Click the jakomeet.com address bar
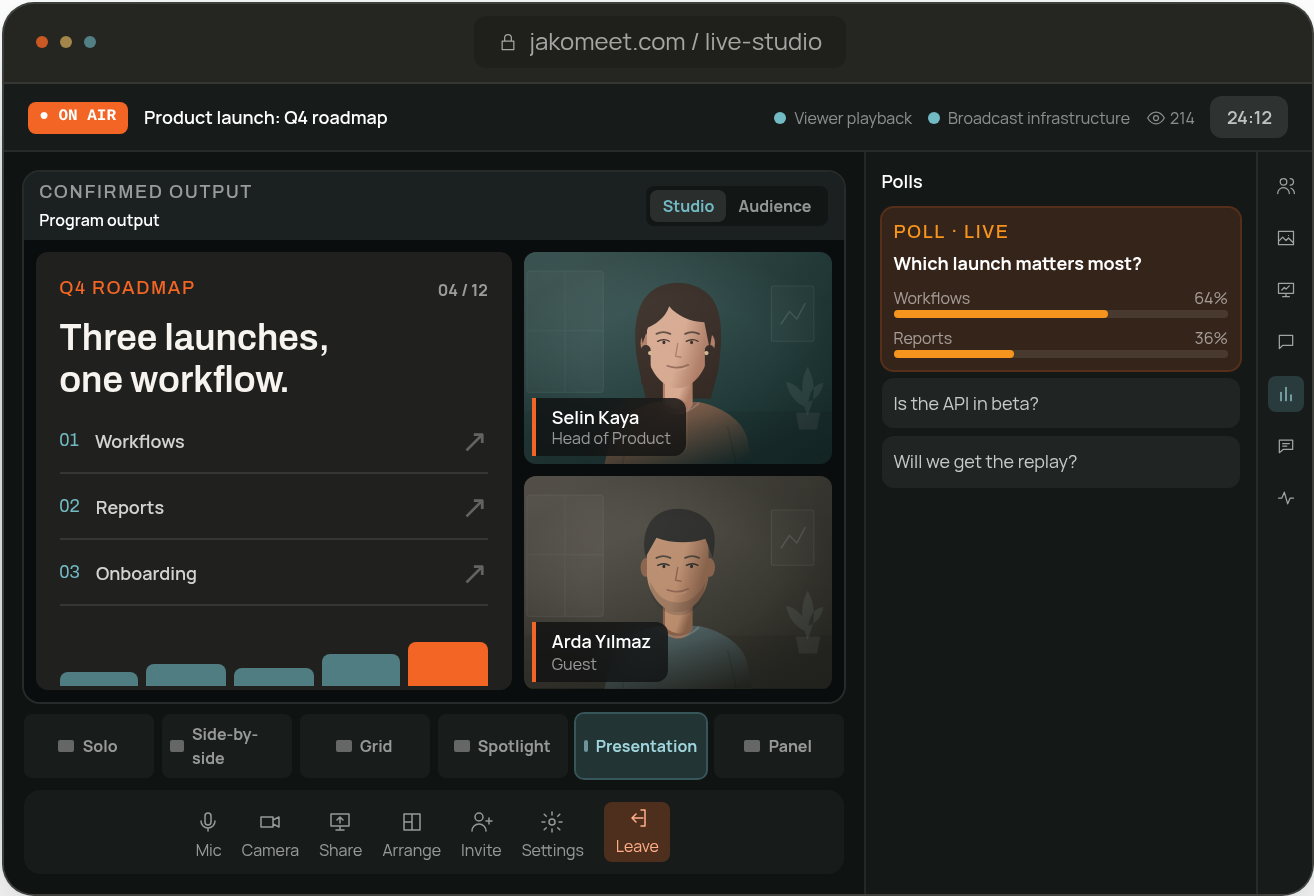The width and height of the screenshot is (1314, 896). [x=660, y=42]
